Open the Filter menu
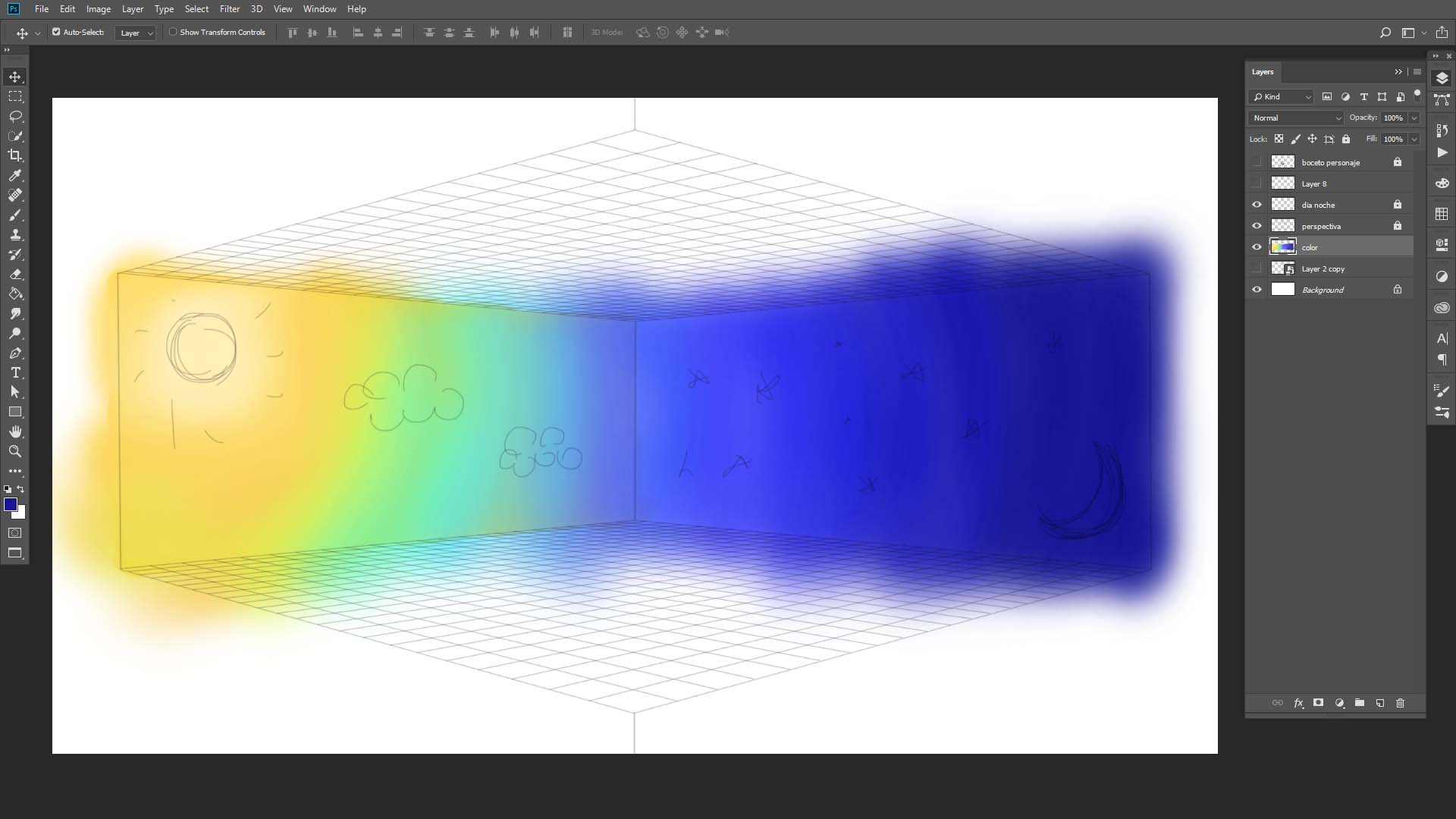 coord(229,9)
